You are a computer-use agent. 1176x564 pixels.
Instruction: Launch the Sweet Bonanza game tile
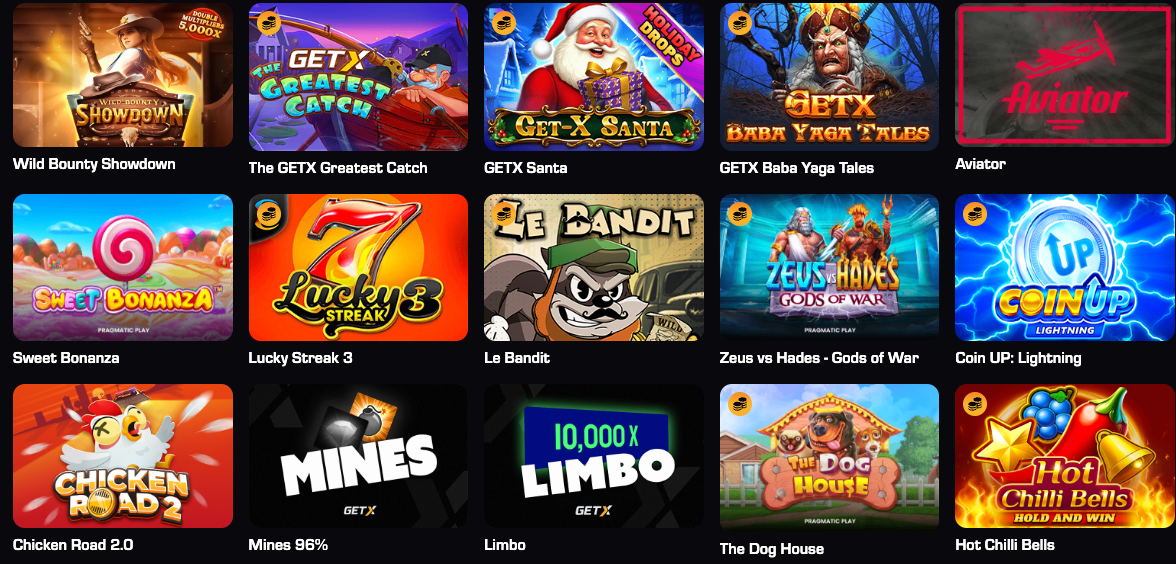click(x=123, y=267)
